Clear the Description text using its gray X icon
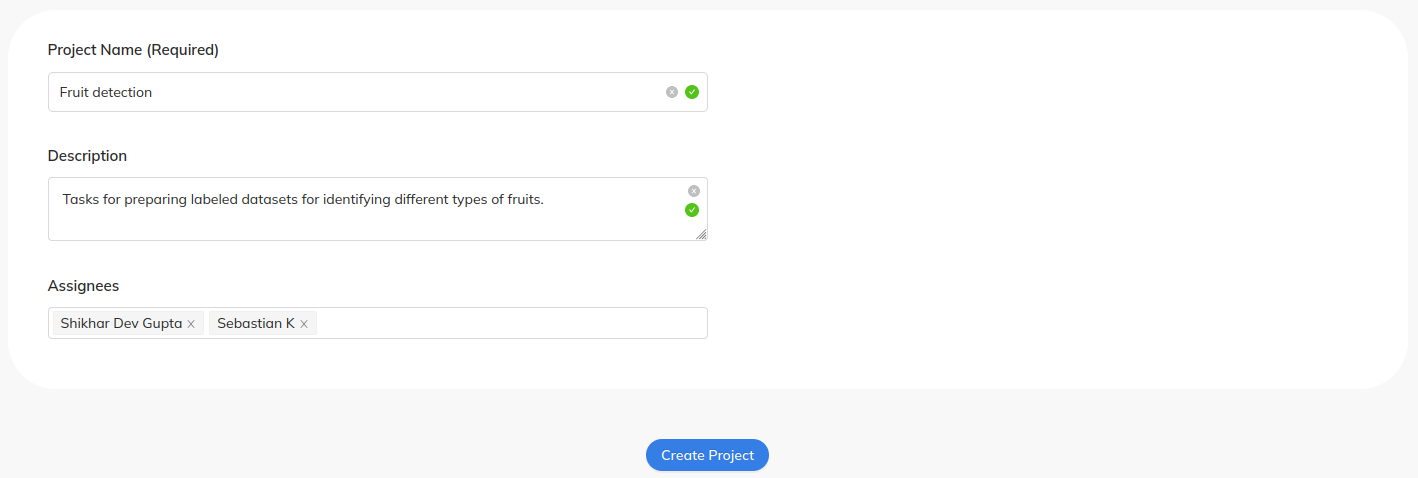Screen dimensions: 1418x478 tap(694, 191)
